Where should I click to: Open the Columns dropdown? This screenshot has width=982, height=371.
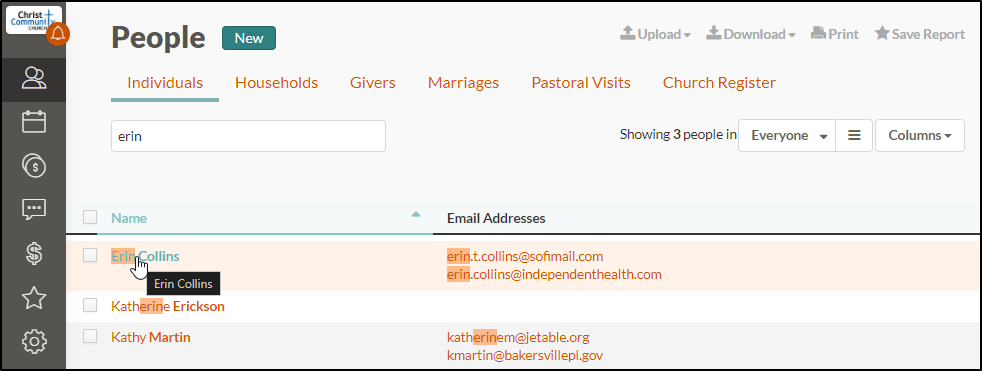[919, 135]
